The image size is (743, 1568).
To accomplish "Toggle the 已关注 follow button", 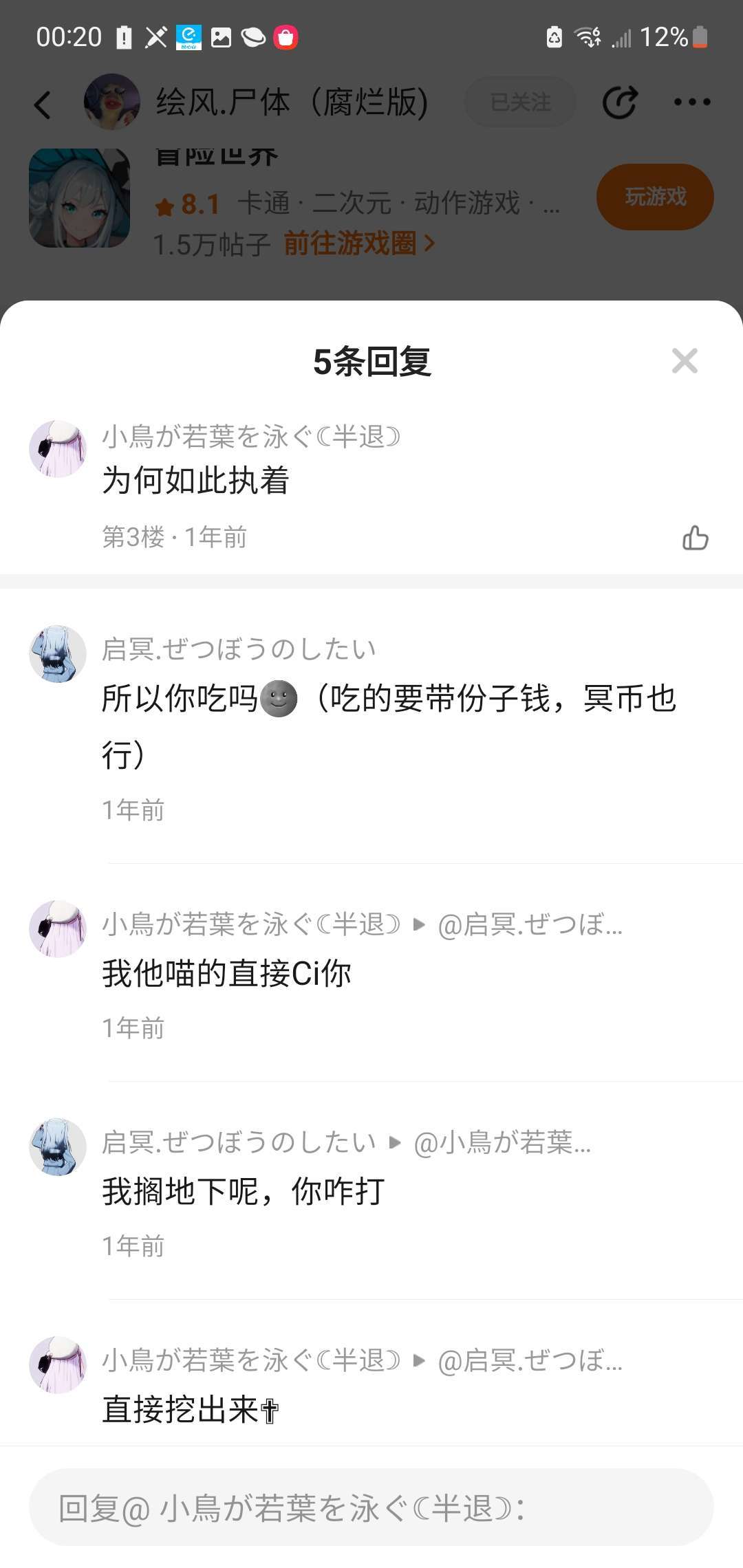I will point(520,102).
